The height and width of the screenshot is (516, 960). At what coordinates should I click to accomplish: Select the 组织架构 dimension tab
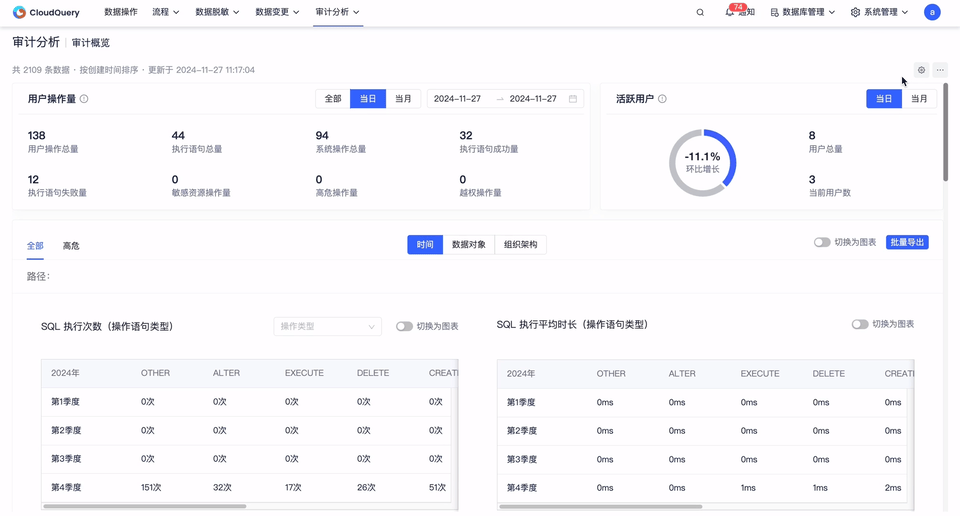coord(520,245)
